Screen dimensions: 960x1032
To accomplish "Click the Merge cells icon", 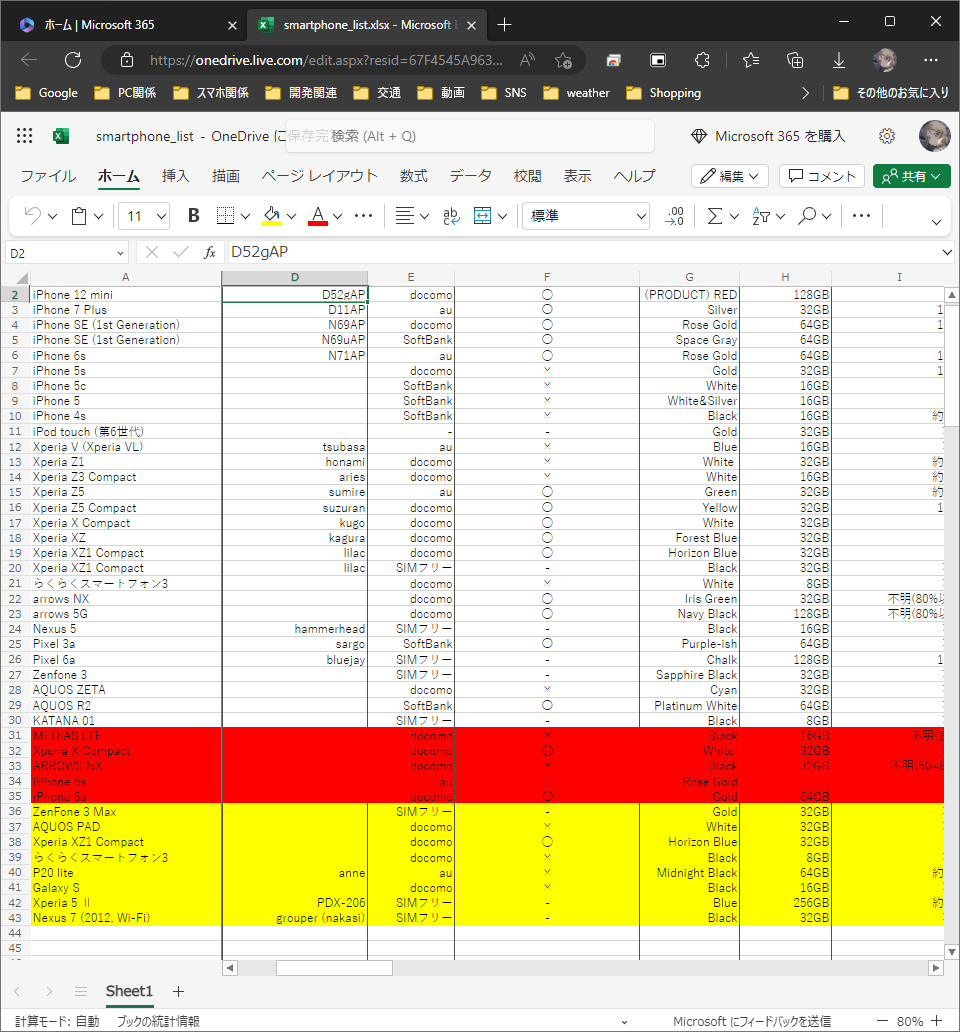I will [x=482, y=215].
